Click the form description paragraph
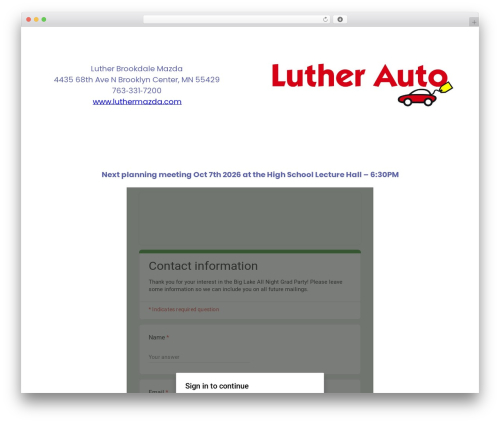Viewport: 500px width, 423px height. [245, 285]
